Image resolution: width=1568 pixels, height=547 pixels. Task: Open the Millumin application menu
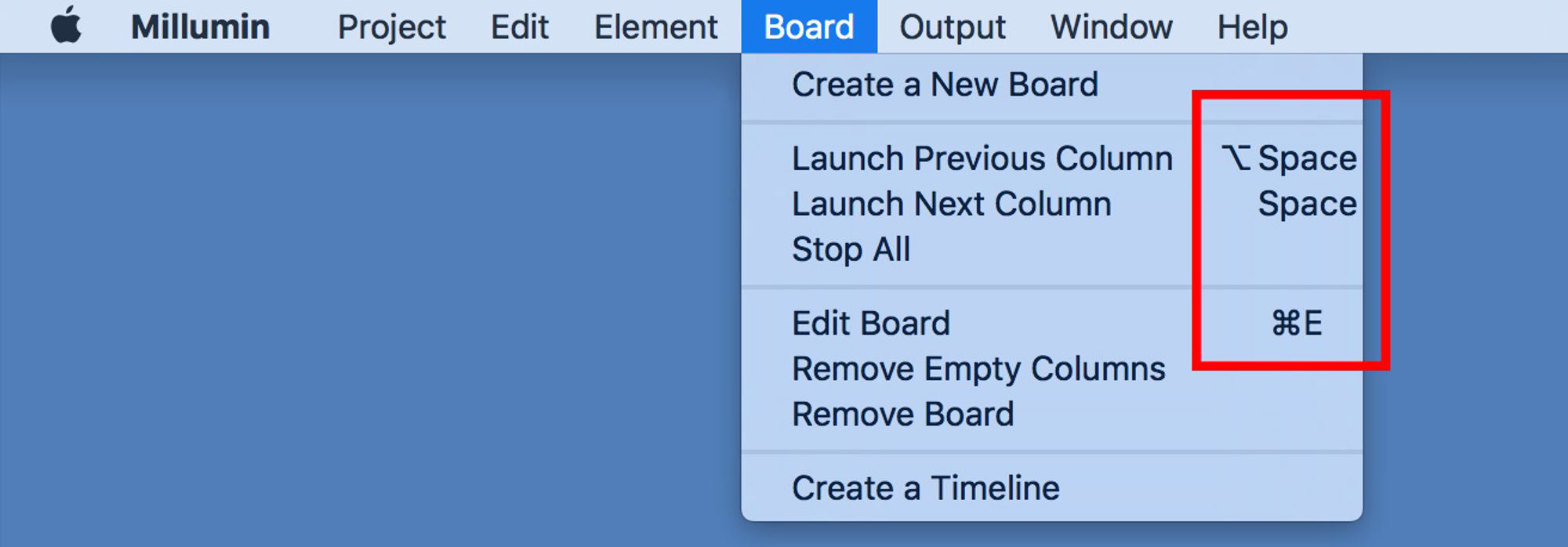click(200, 27)
